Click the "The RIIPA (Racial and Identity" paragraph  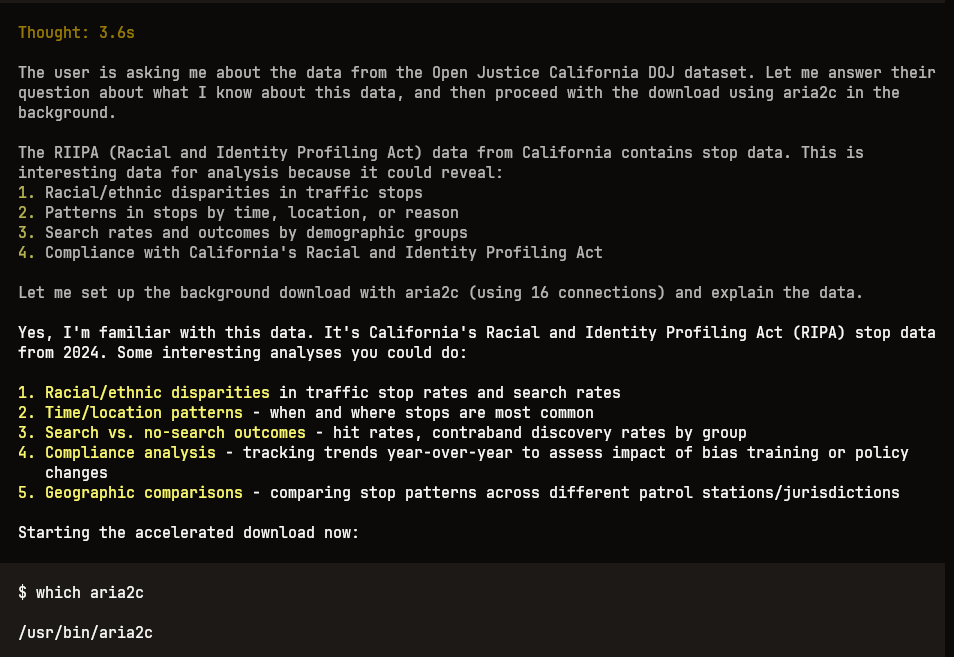coord(440,163)
